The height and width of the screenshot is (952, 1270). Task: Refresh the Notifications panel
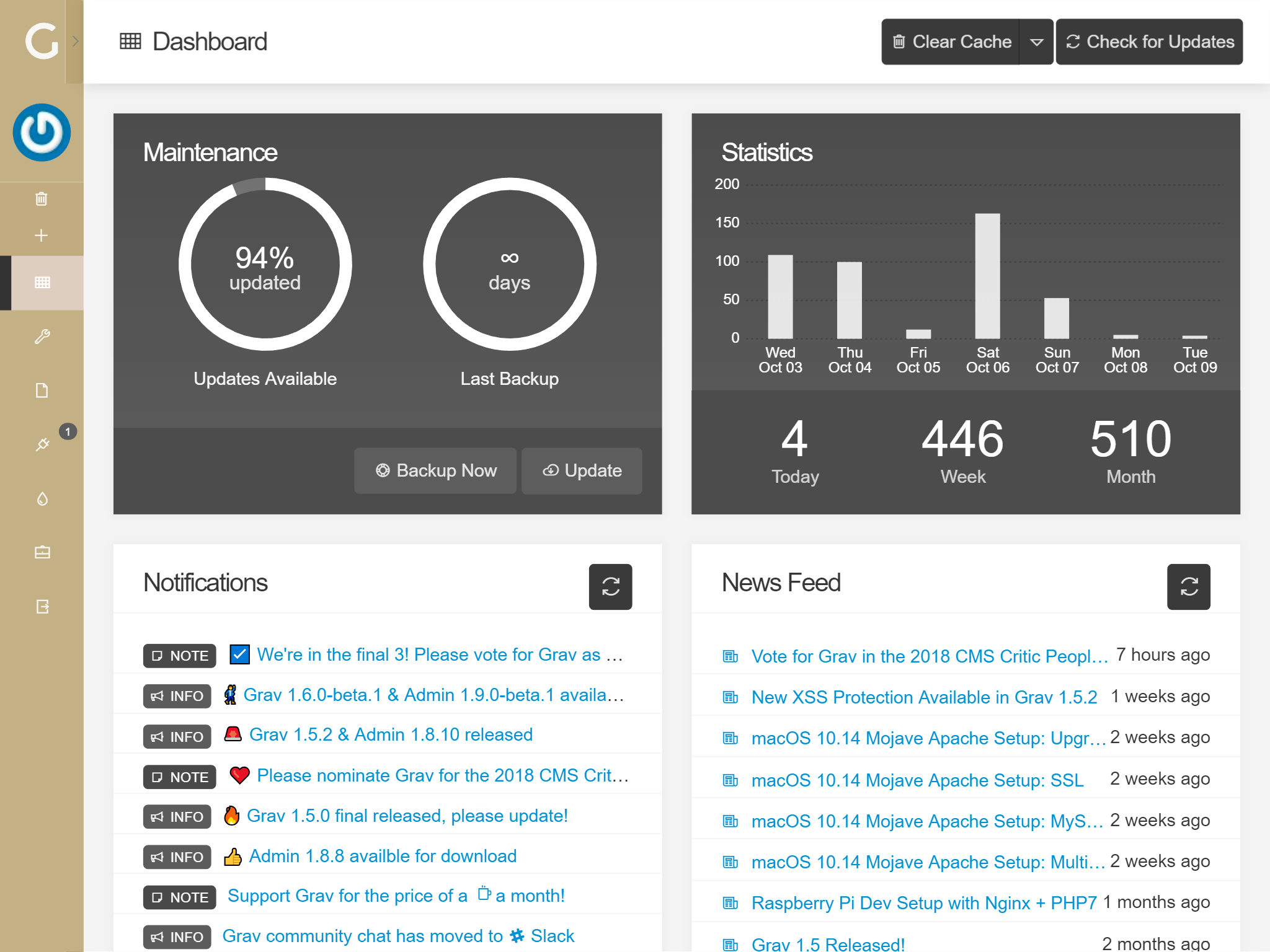(x=610, y=586)
